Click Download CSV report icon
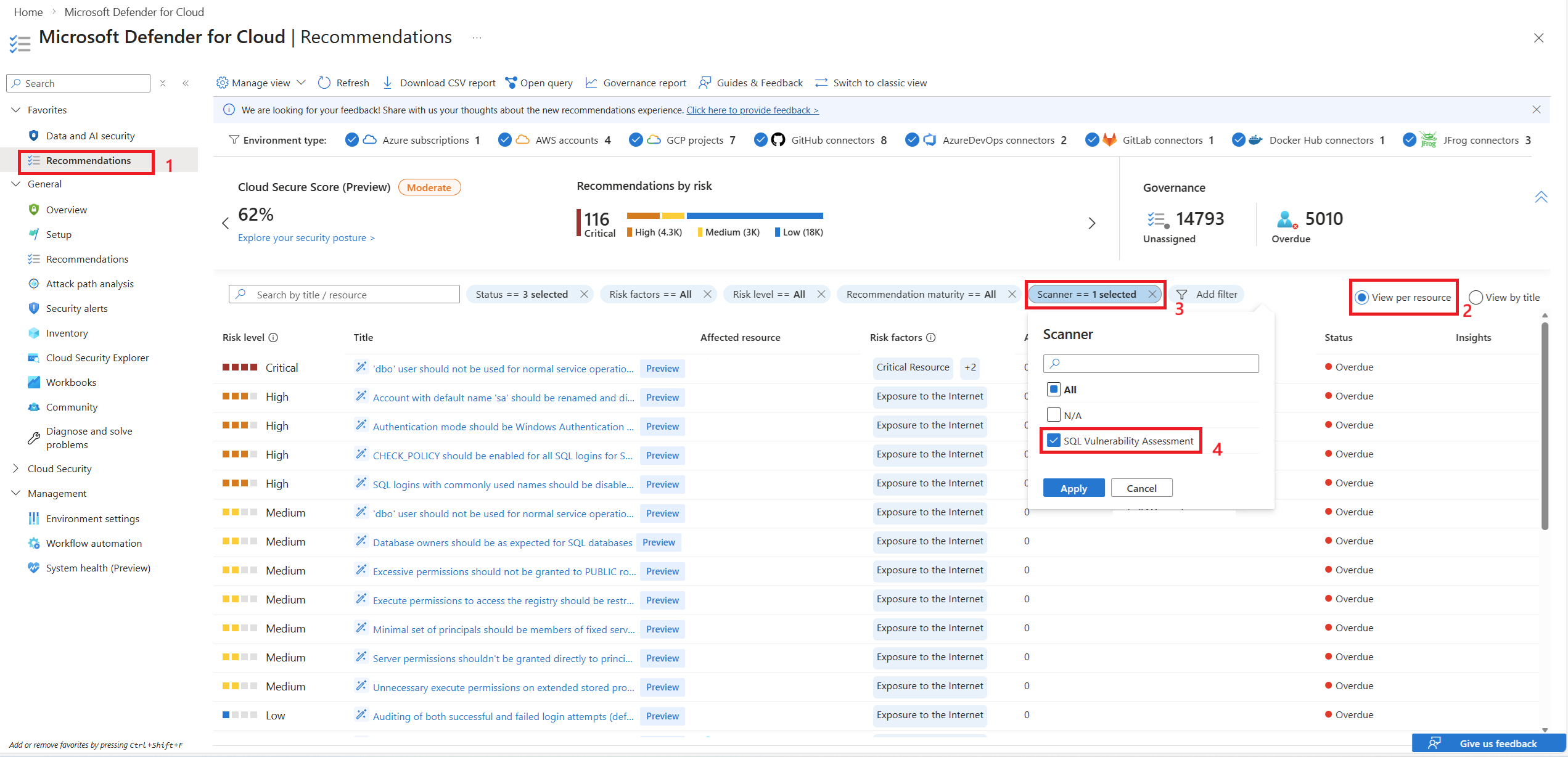 [387, 83]
